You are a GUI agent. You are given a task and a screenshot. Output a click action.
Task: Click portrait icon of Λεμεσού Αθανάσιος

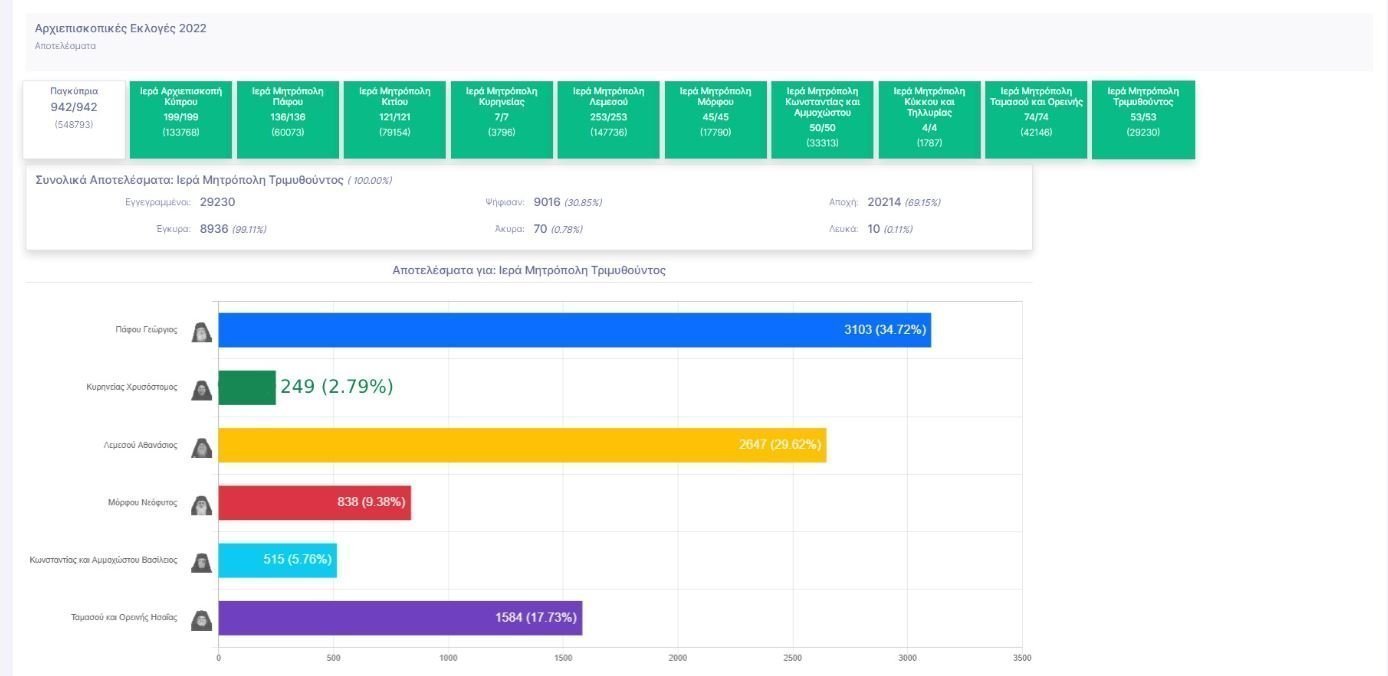(202, 447)
